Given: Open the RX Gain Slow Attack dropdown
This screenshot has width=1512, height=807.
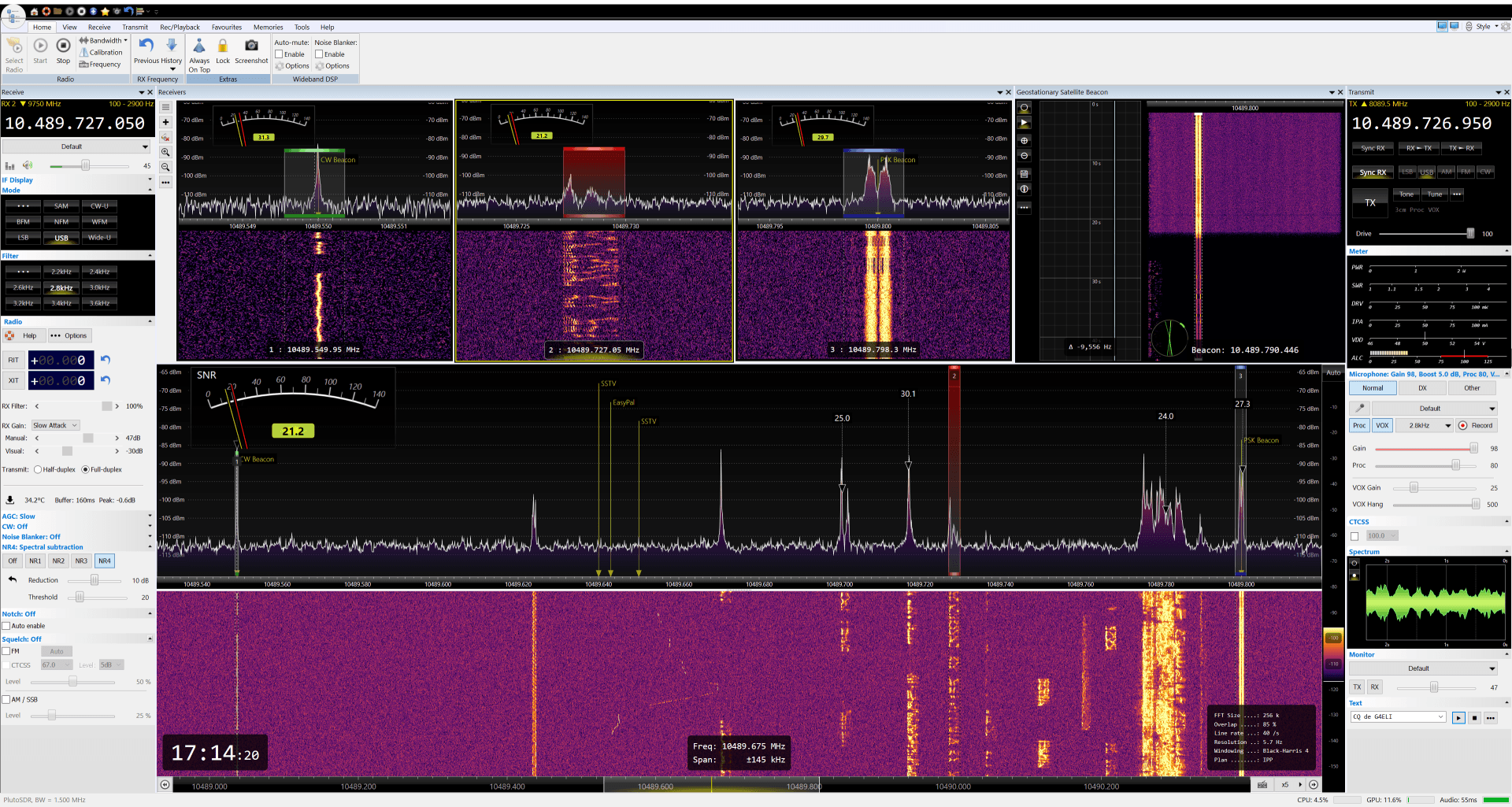Looking at the screenshot, I should [55, 426].
